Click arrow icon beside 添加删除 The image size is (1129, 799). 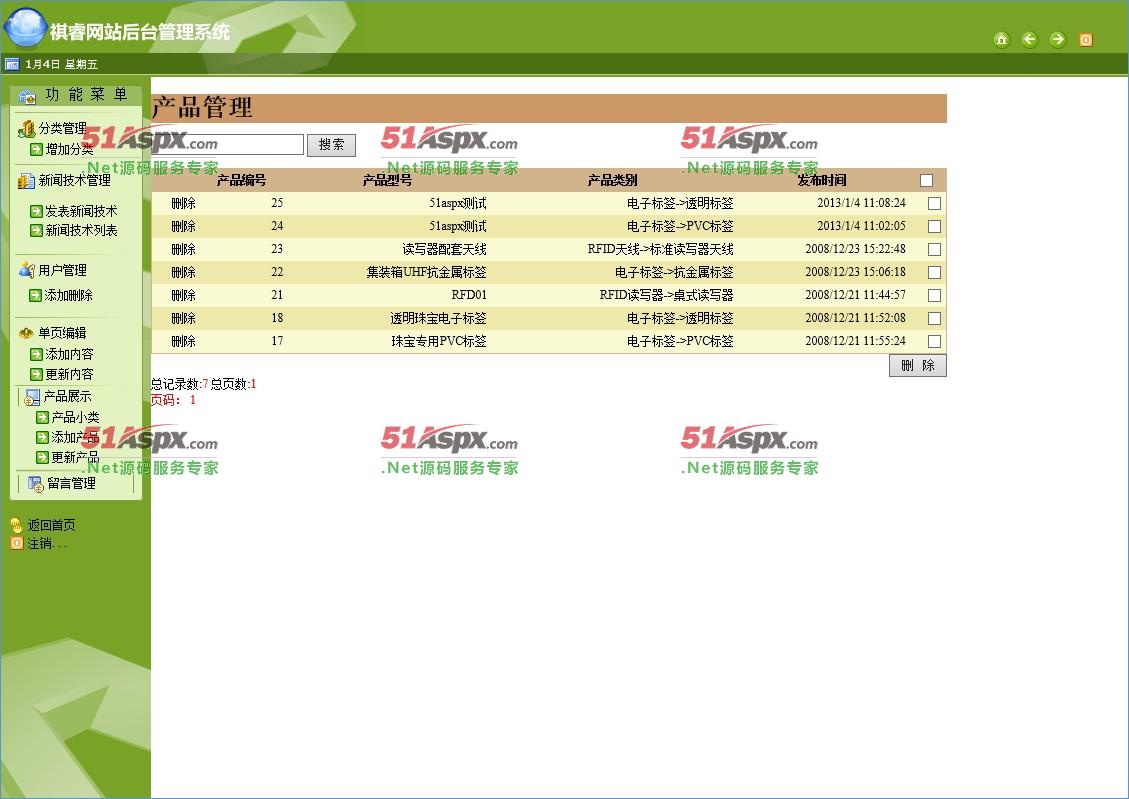pos(35,295)
